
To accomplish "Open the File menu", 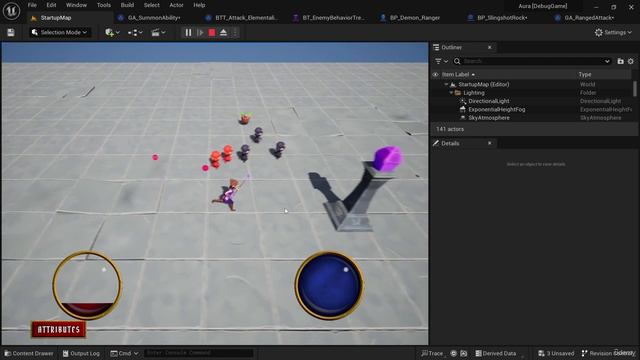I will (x=32, y=5).
